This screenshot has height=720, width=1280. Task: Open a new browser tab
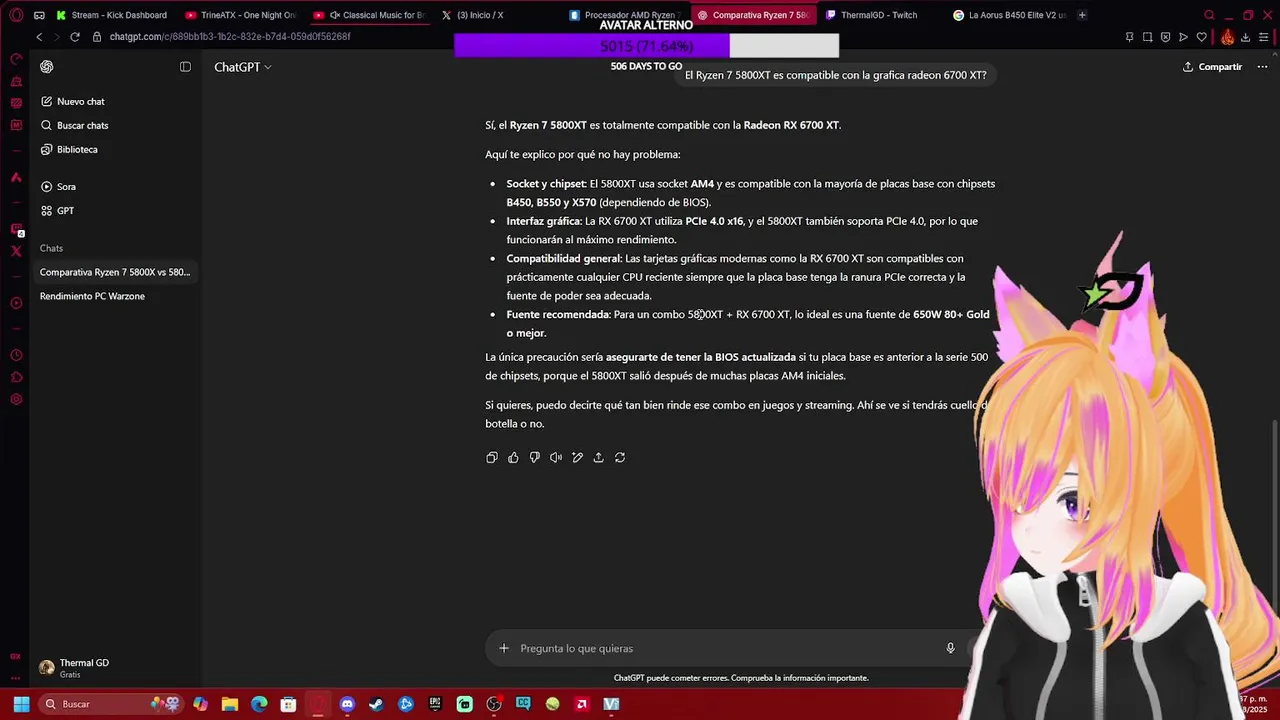pyautogui.click(x=1082, y=15)
